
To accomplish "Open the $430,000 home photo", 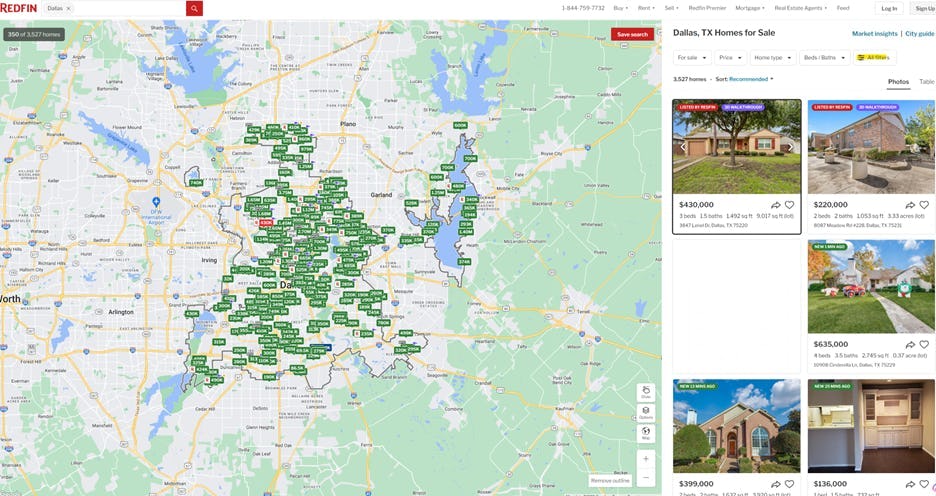I will (x=737, y=147).
